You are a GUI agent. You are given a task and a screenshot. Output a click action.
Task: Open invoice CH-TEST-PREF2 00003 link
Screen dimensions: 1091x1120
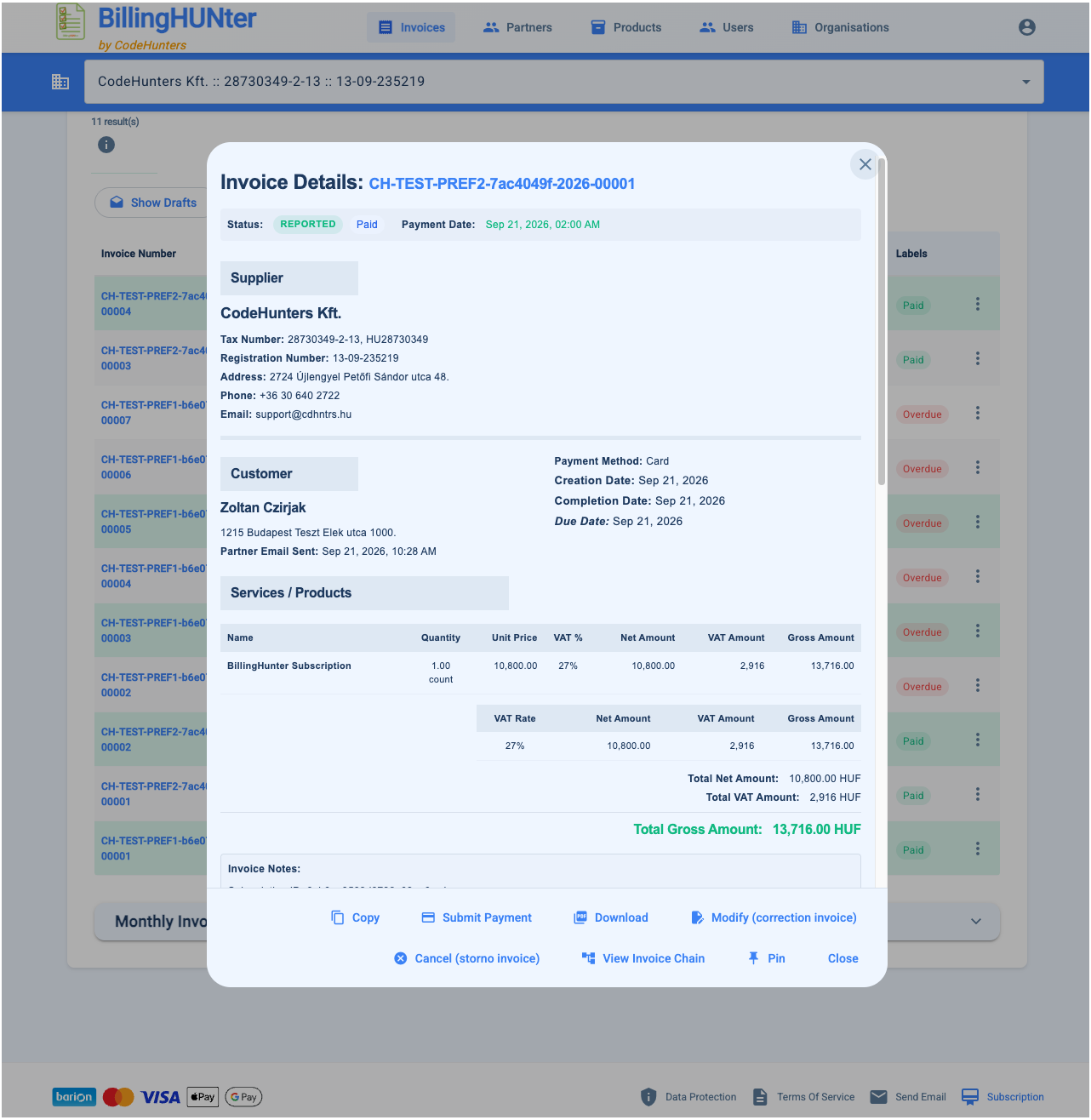(153, 358)
